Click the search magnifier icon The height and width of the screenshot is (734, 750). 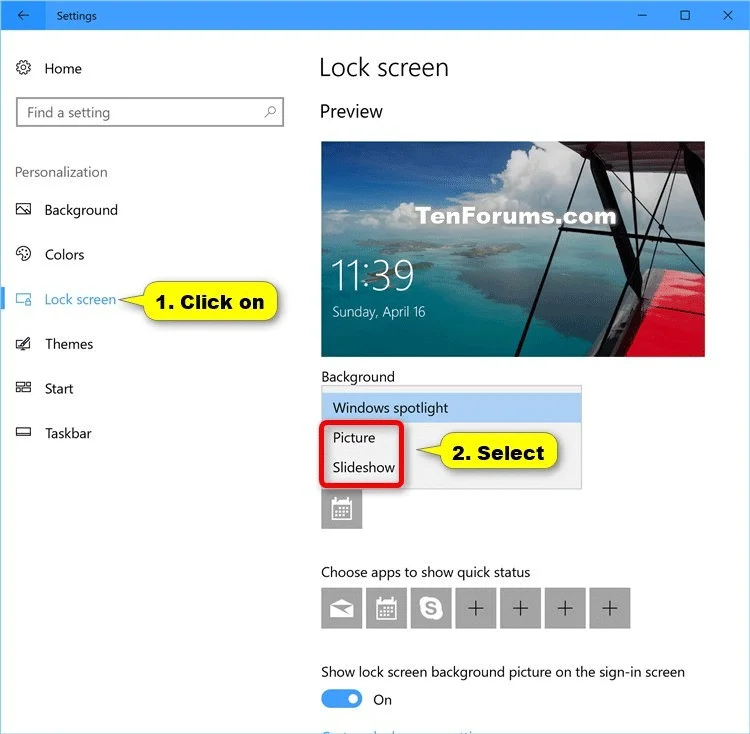tap(270, 112)
